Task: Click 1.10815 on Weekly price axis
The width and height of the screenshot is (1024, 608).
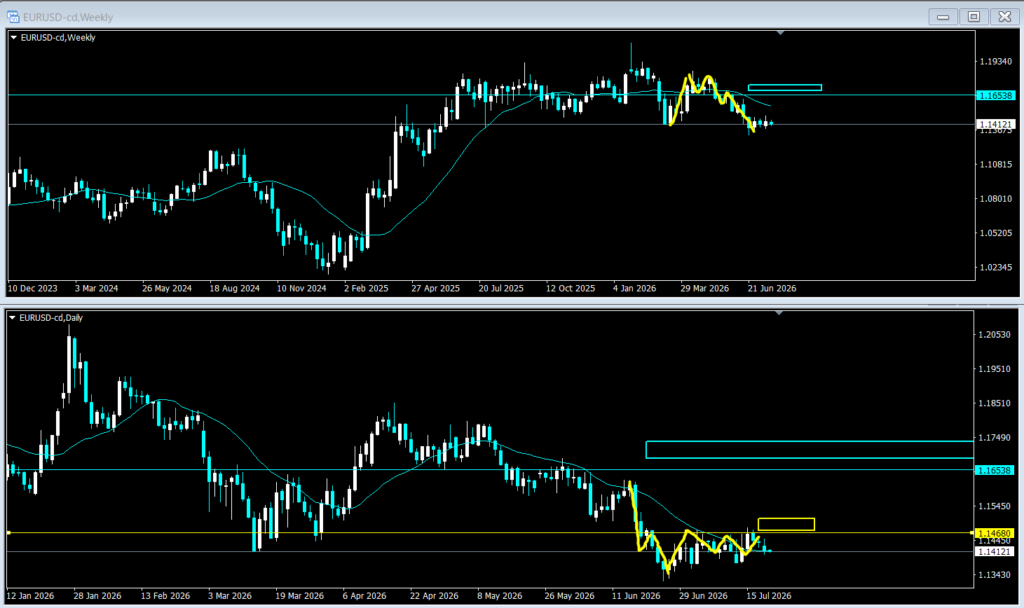Action: pos(996,165)
